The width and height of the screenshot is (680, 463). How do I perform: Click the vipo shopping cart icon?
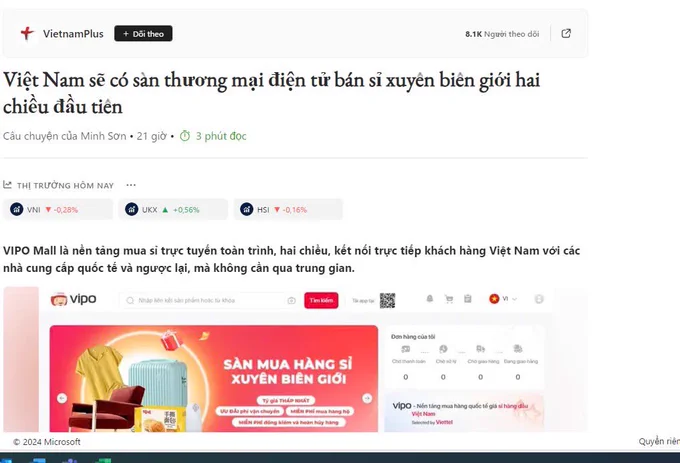pyautogui.click(x=449, y=299)
